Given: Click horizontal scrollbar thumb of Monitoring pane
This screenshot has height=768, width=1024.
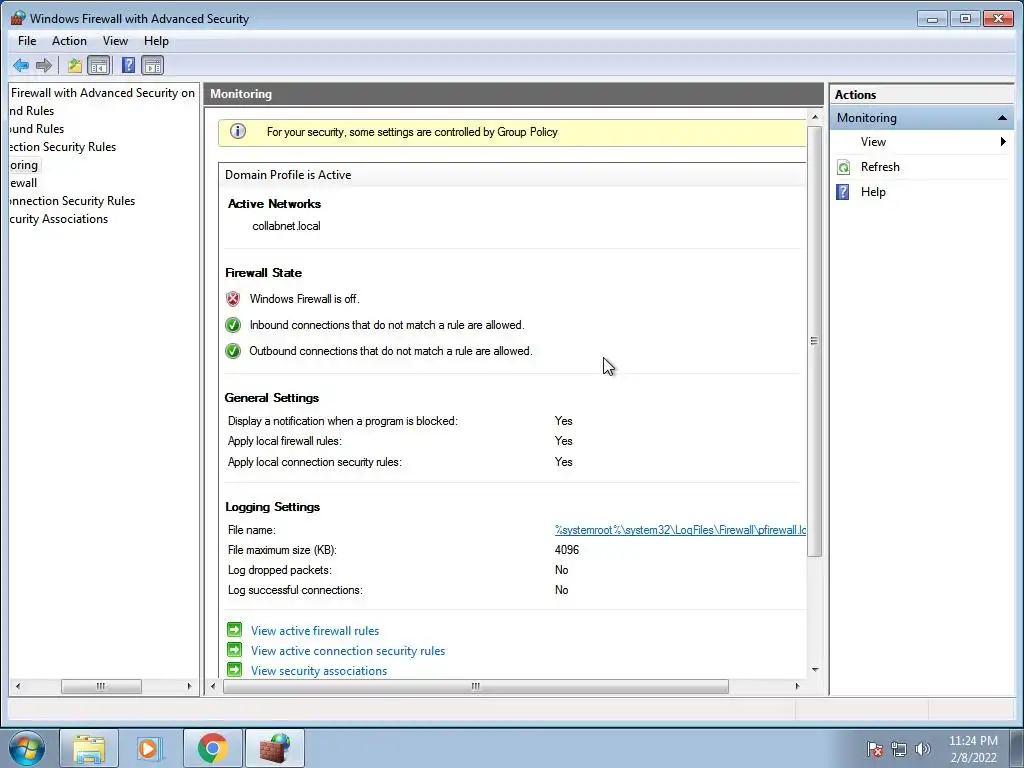Looking at the screenshot, I should coord(476,686).
